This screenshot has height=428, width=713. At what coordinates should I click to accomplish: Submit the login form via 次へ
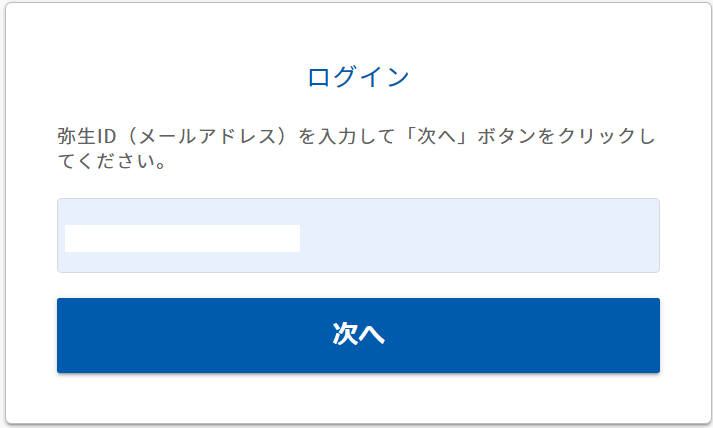click(x=358, y=335)
